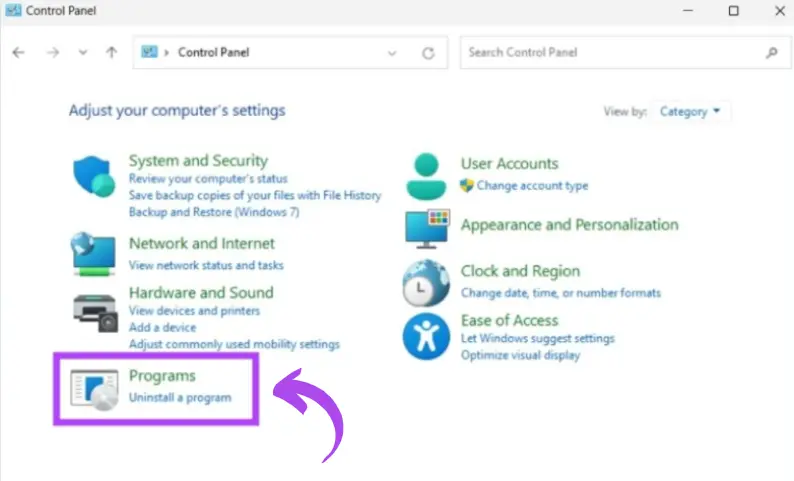Click the Forward arrow navigation button

tap(53, 52)
